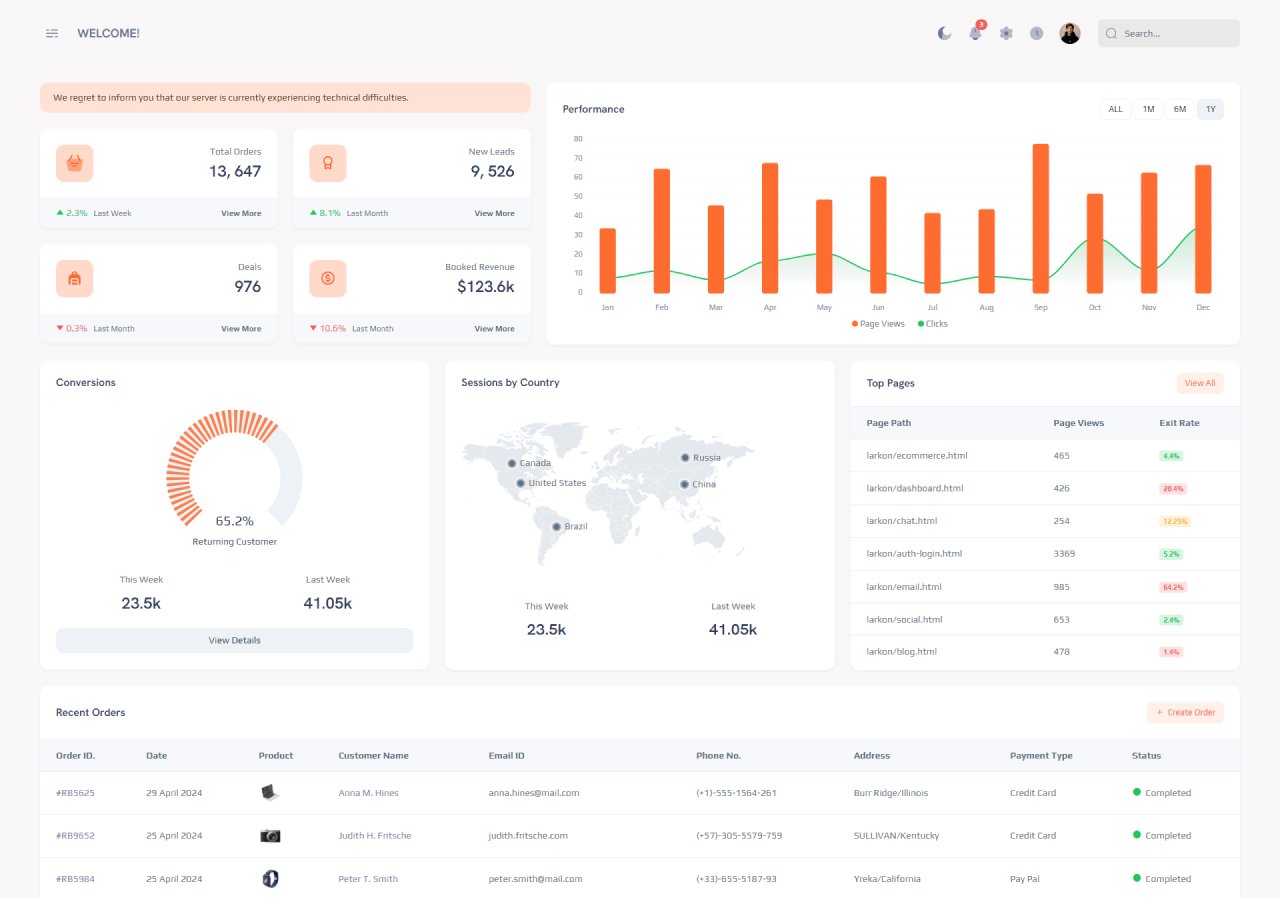Click the Total Orders basket icon

click(x=74, y=163)
